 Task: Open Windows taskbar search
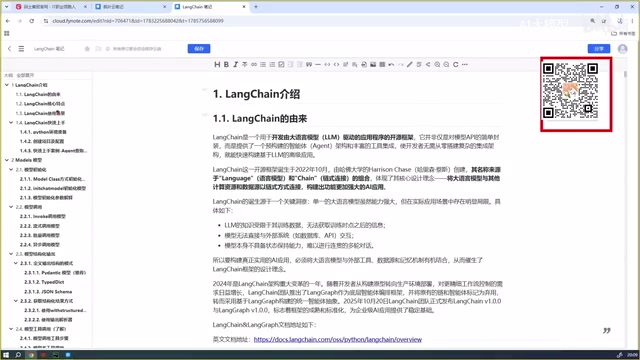(x=18, y=355)
